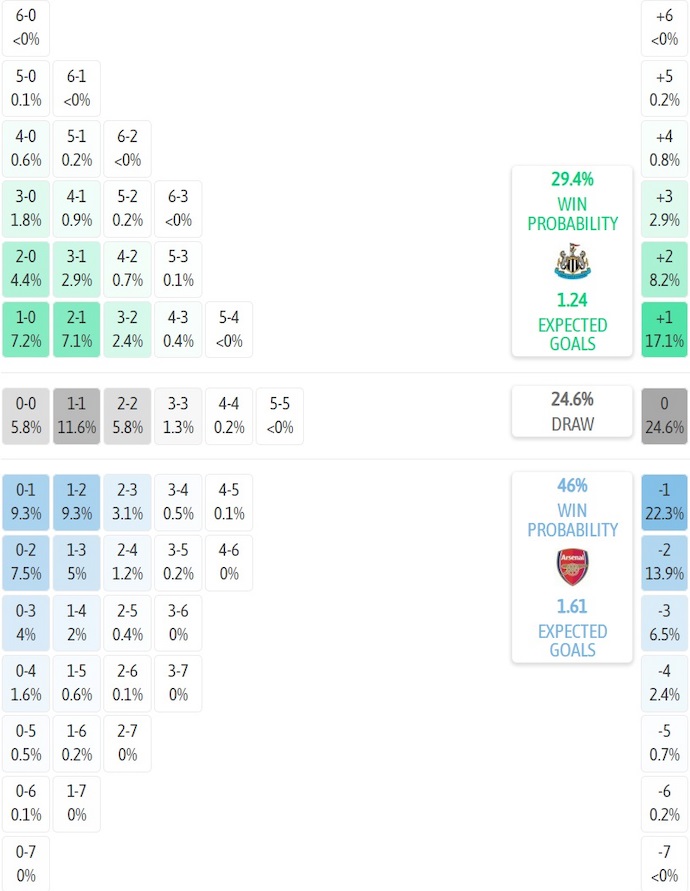Select the +2 goal margin cell

[x=664, y=269]
